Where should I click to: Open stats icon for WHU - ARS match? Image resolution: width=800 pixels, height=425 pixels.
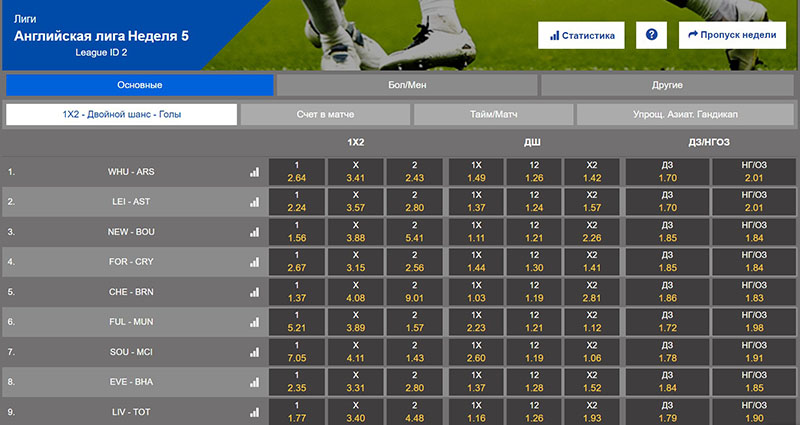coord(254,172)
